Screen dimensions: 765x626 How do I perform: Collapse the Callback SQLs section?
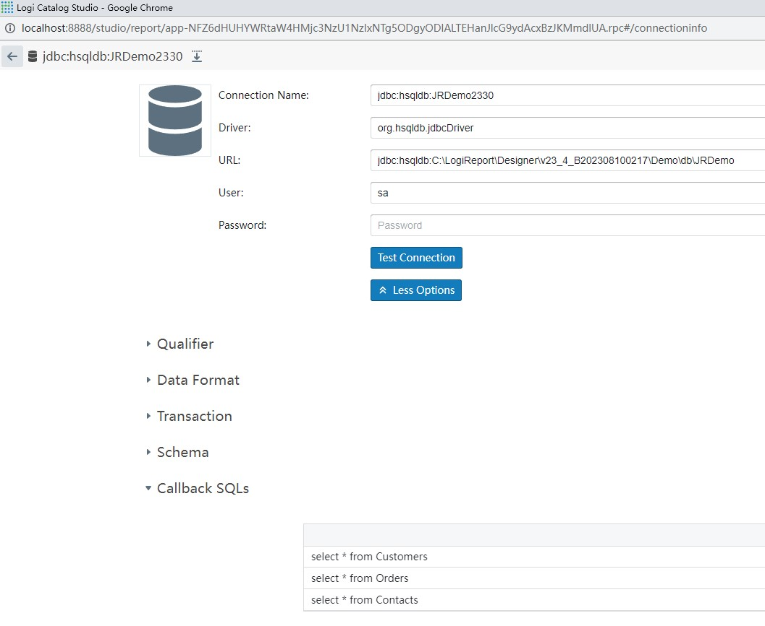click(198, 488)
